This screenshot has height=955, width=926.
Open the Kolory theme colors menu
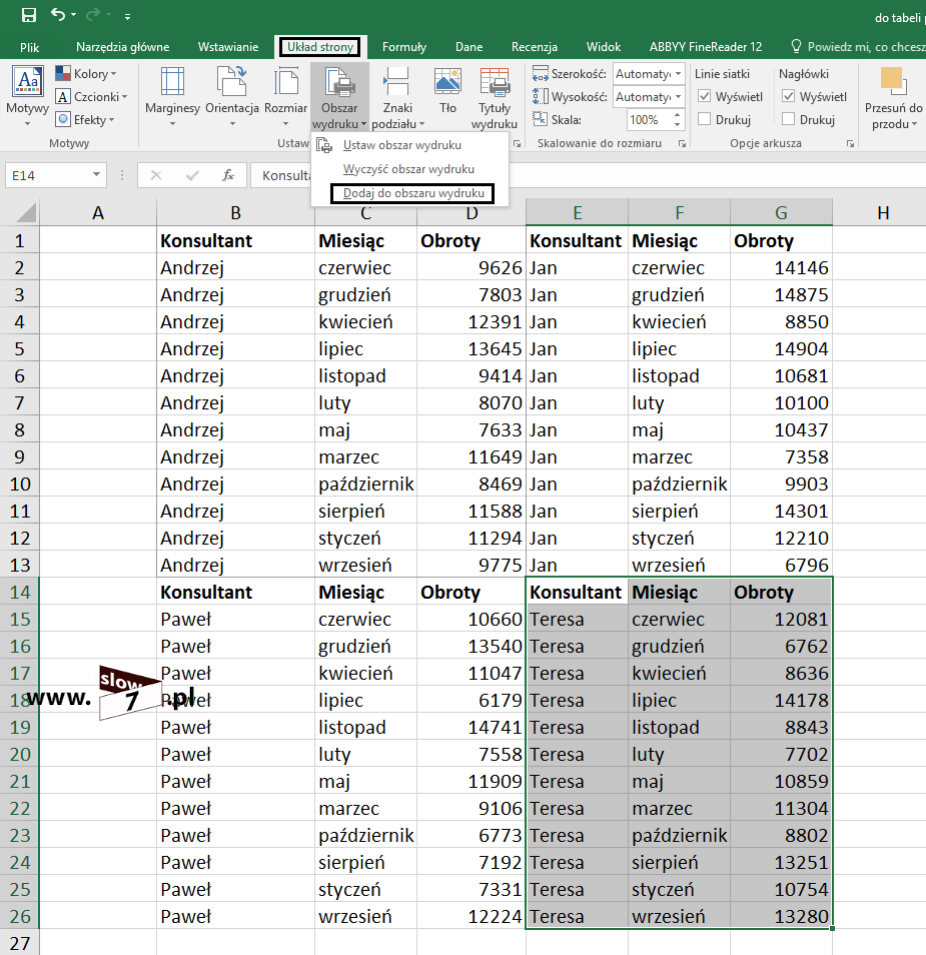(x=87, y=74)
